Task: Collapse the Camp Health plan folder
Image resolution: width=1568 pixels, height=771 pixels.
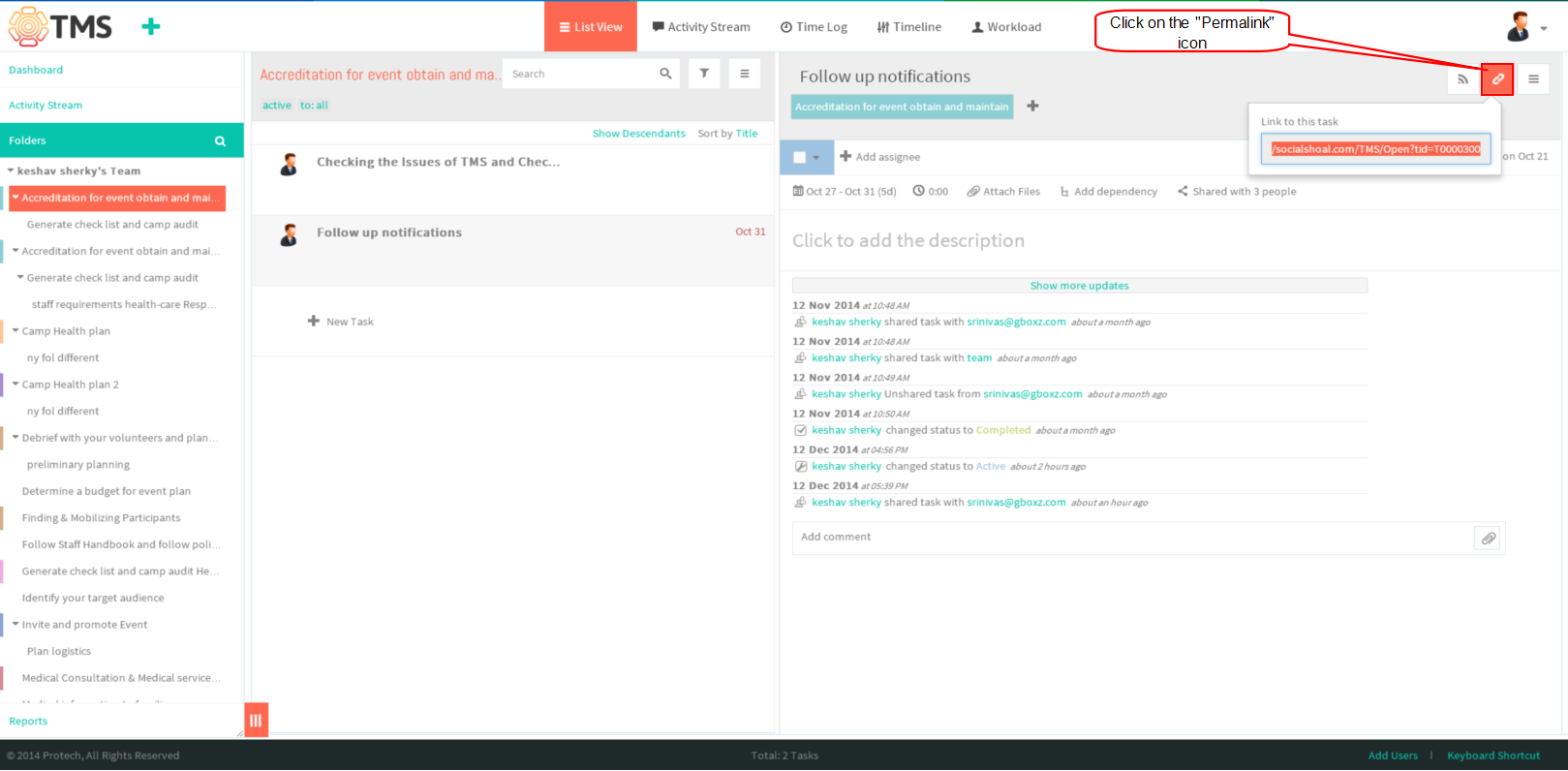Action: (15, 331)
